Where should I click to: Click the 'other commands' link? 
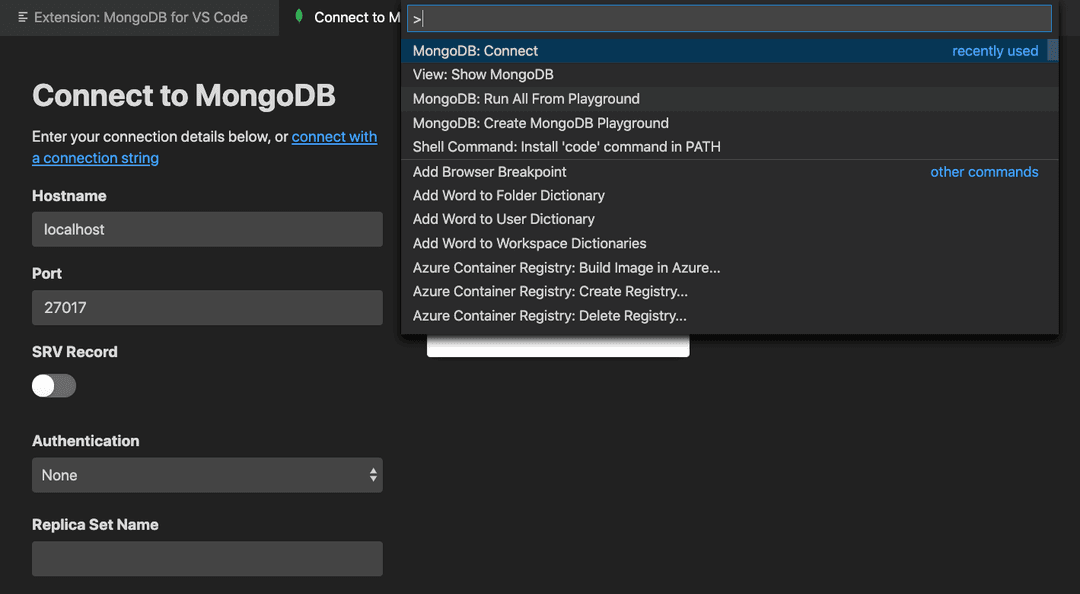(x=984, y=172)
